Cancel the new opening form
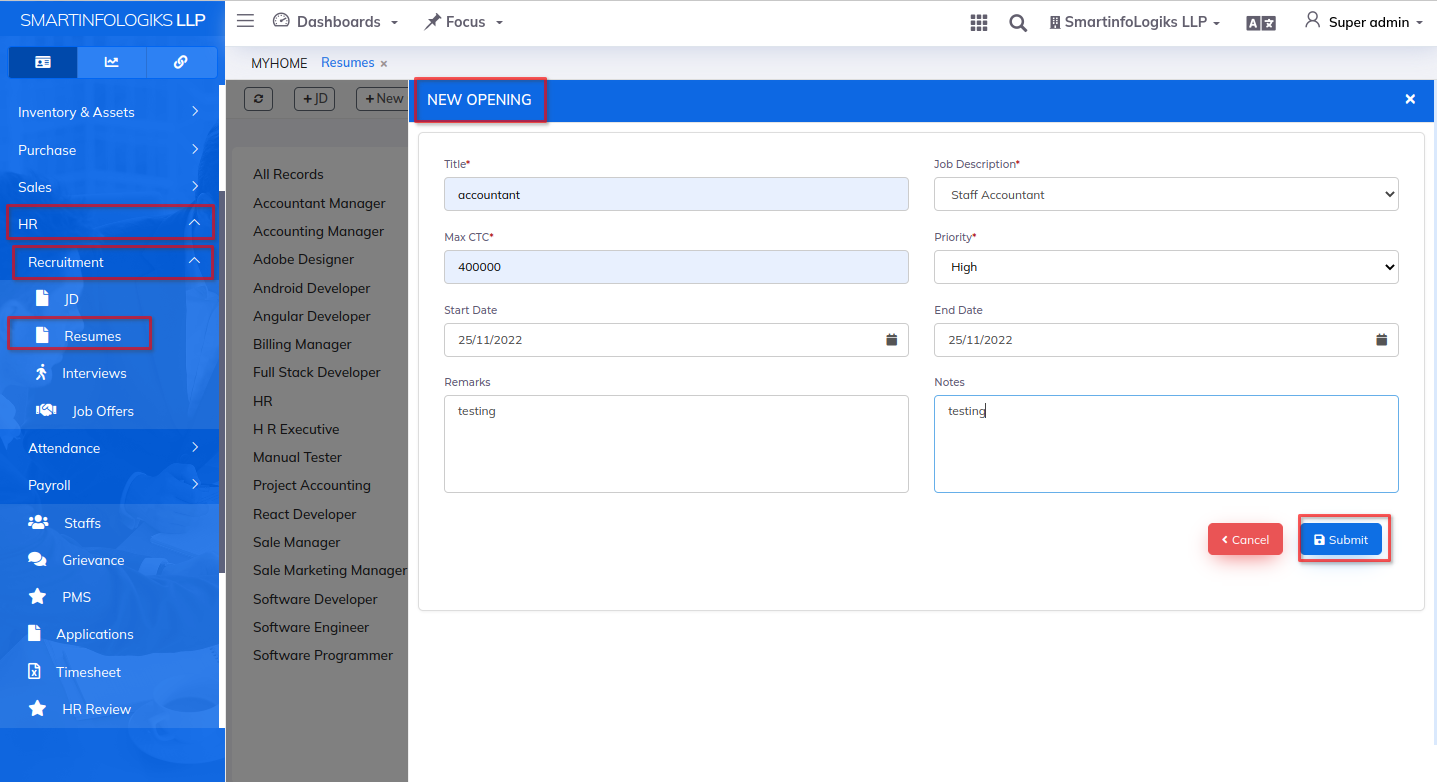1437x782 pixels. click(1245, 539)
